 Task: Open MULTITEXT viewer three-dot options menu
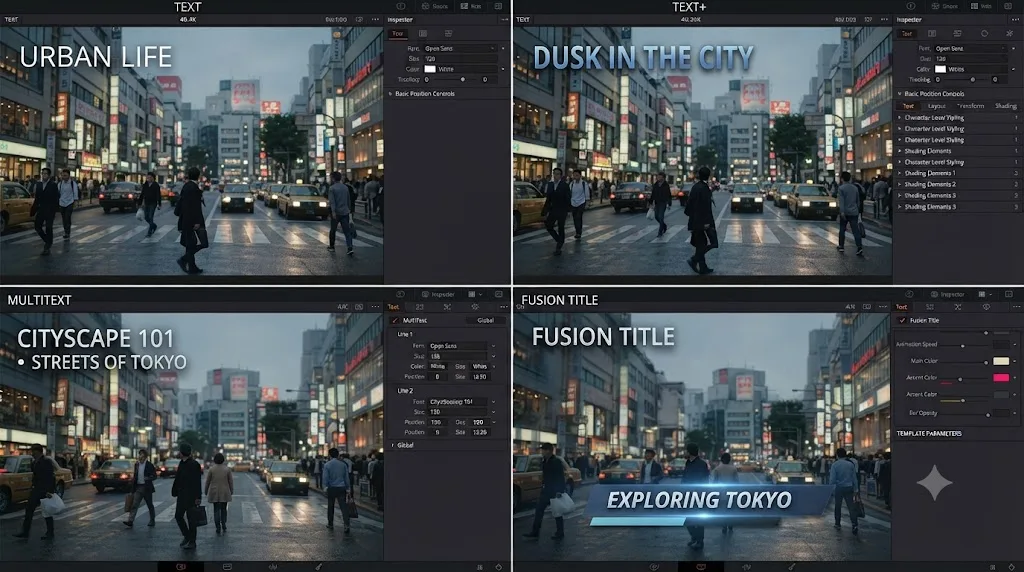375,307
